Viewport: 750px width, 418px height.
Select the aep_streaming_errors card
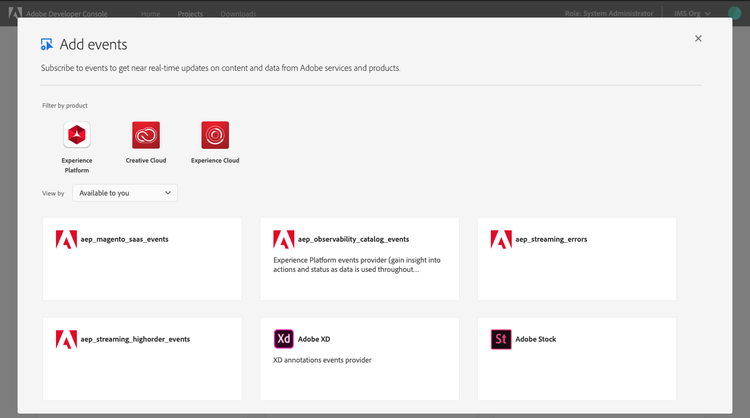[577, 259]
